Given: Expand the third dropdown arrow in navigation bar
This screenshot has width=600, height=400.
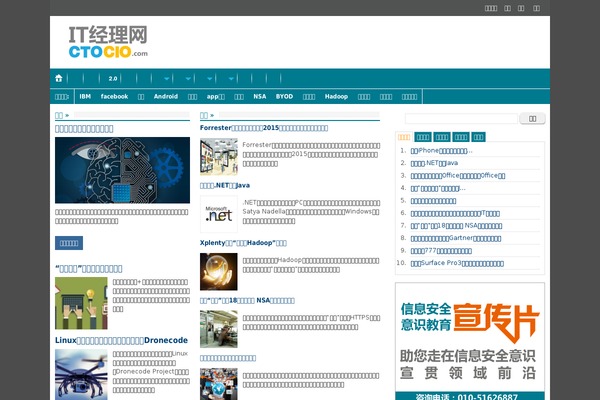Looking at the screenshot, I should click(x=210, y=78).
